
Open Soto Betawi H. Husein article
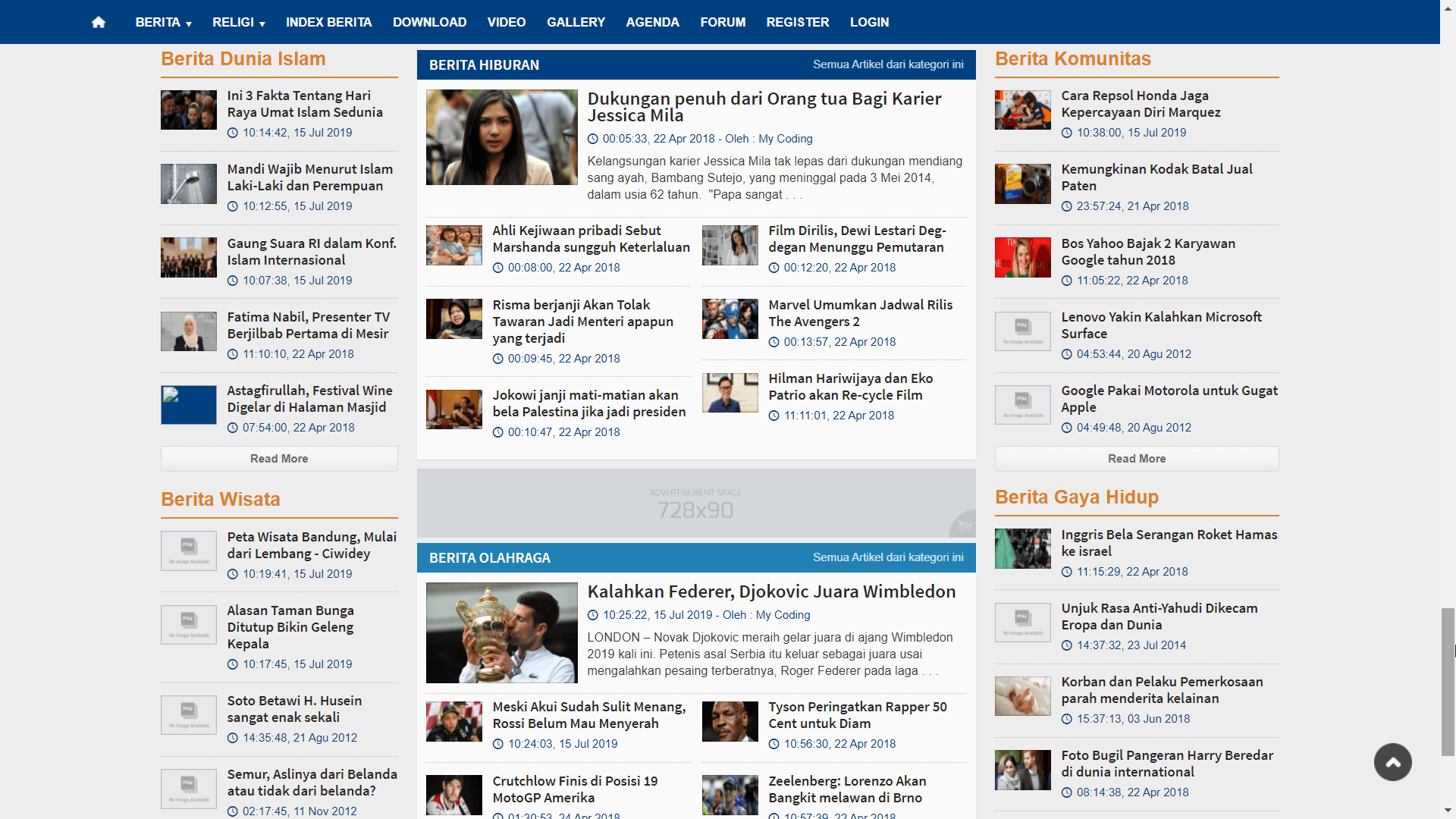294,709
